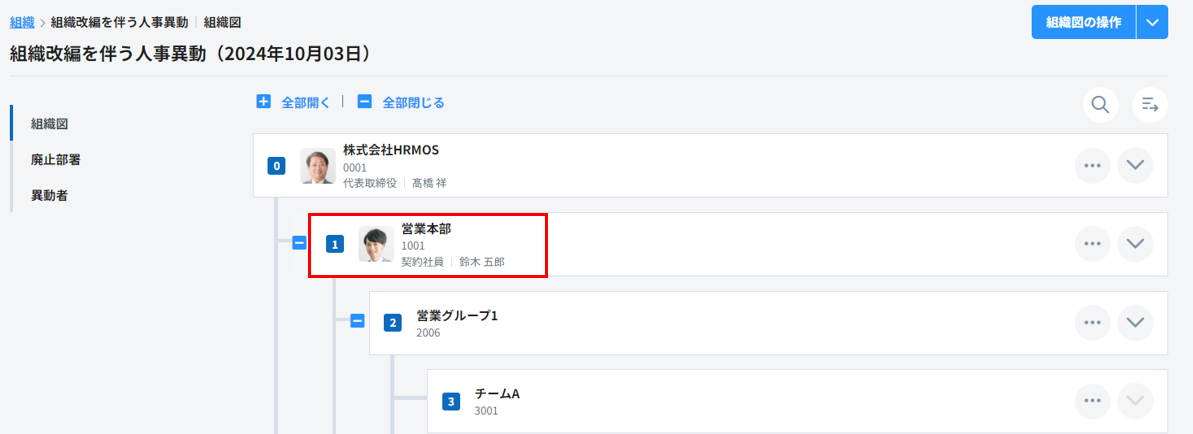Expand details chevron for 株式会社HRMOS
The image size is (1193, 434).
click(x=1134, y=165)
